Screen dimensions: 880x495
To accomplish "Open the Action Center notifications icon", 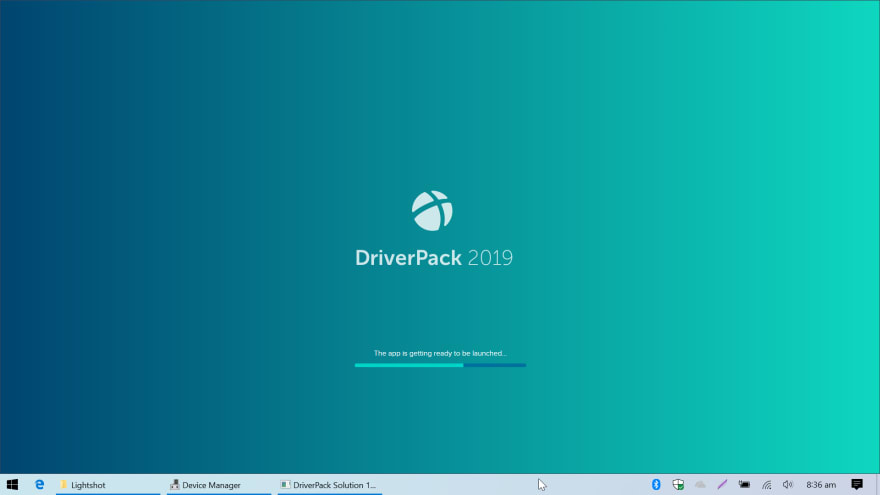I will point(856,484).
